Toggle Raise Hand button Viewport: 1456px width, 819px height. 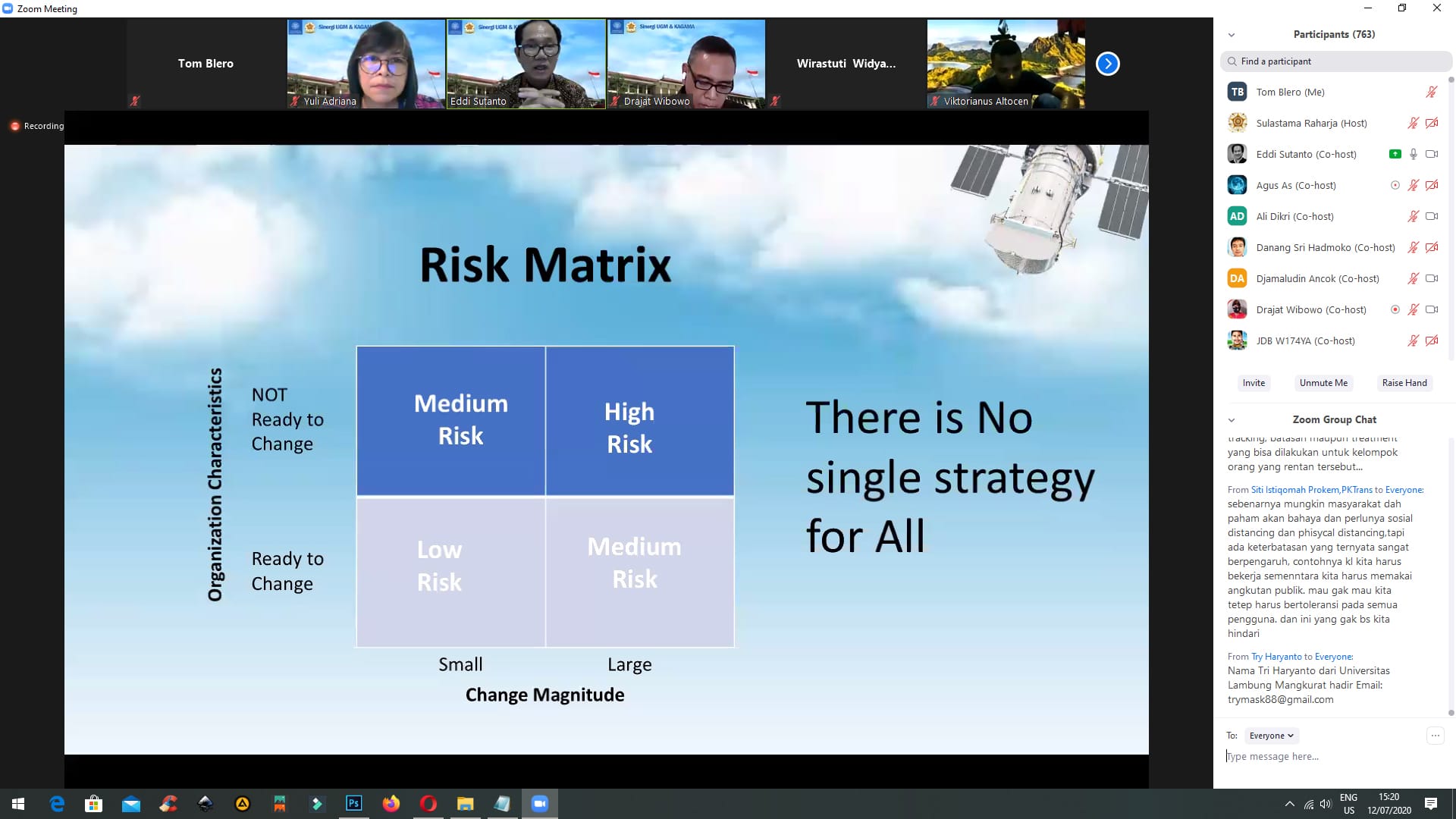pyautogui.click(x=1404, y=383)
